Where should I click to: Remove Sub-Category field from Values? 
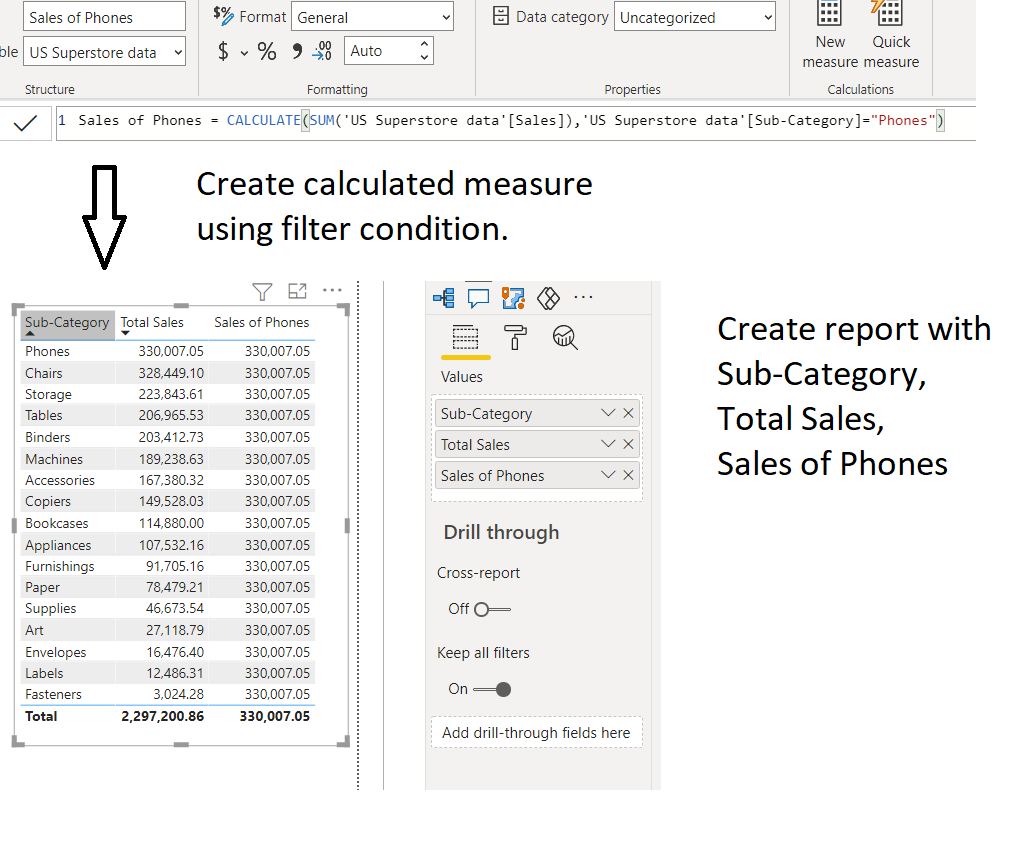pyautogui.click(x=628, y=413)
